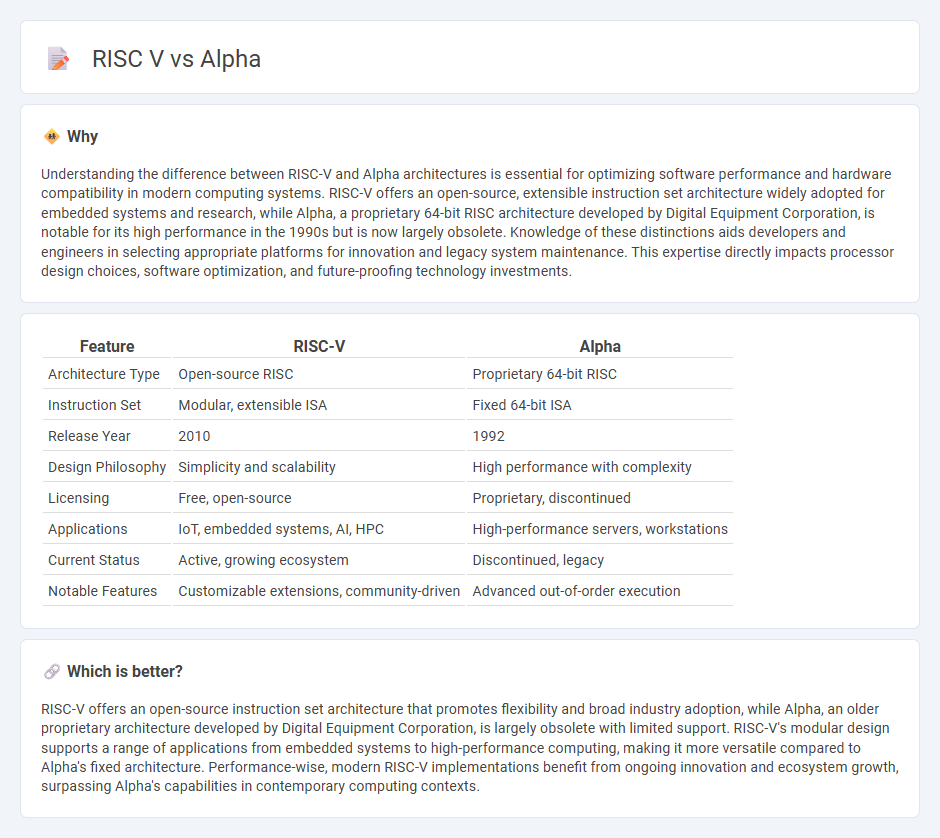
Task: Click the 'Active, growing ecosystem' cell
Action: pyautogui.click(x=319, y=560)
